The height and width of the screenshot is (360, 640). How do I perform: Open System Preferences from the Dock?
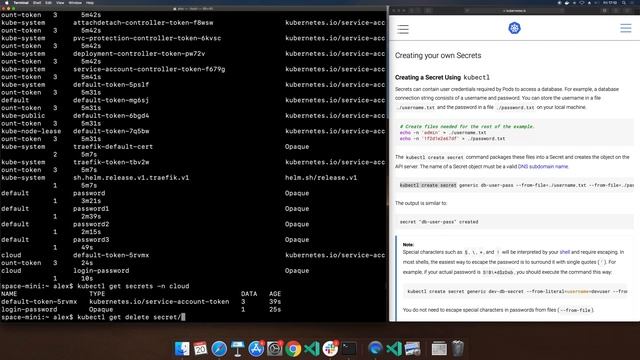(275, 349)
